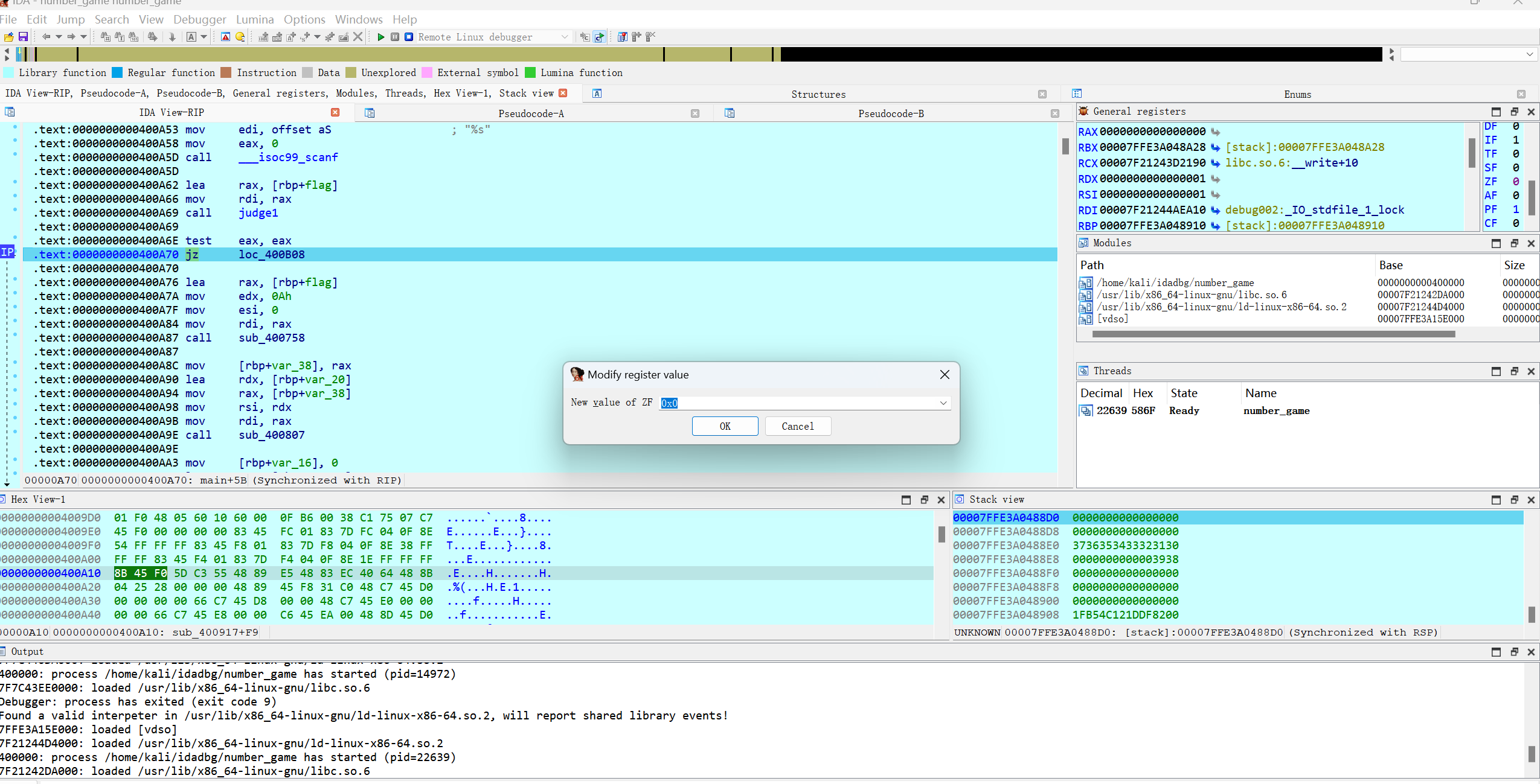Switch to the Enums tab
This screenshot has height=784, width=1540.
(x=1297, y=94)
